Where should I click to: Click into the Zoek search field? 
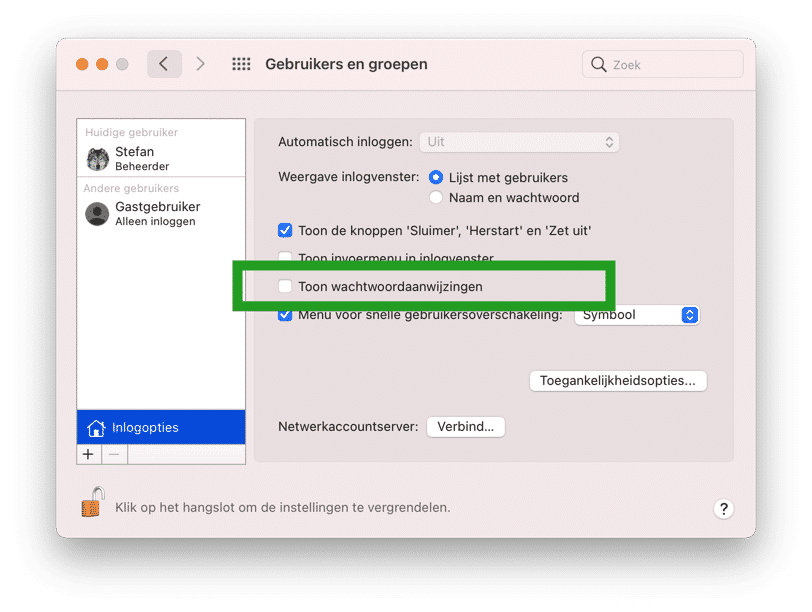(663, 64)
